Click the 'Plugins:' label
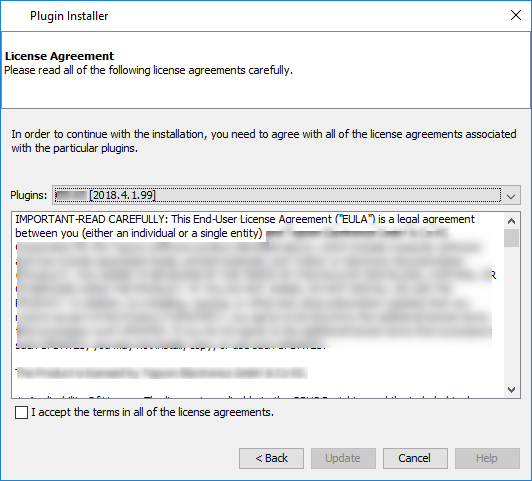 pos(28,195)
